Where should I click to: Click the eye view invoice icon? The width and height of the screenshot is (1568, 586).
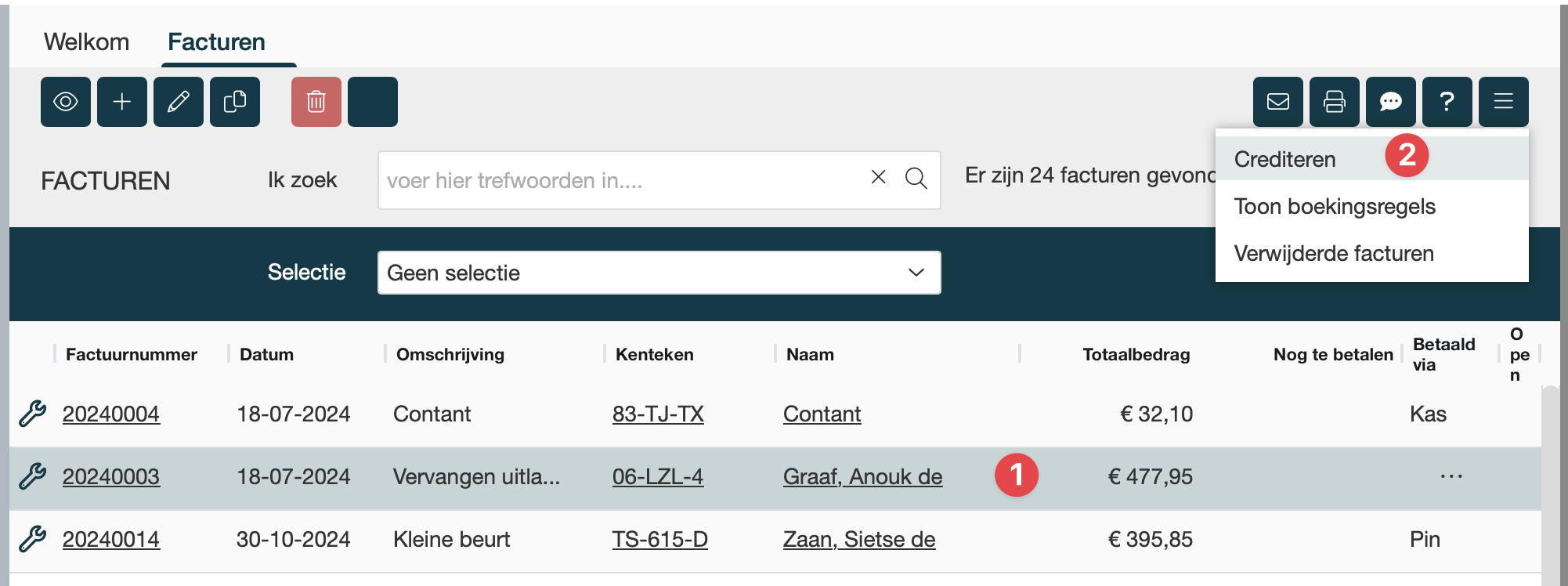point(66,102)
